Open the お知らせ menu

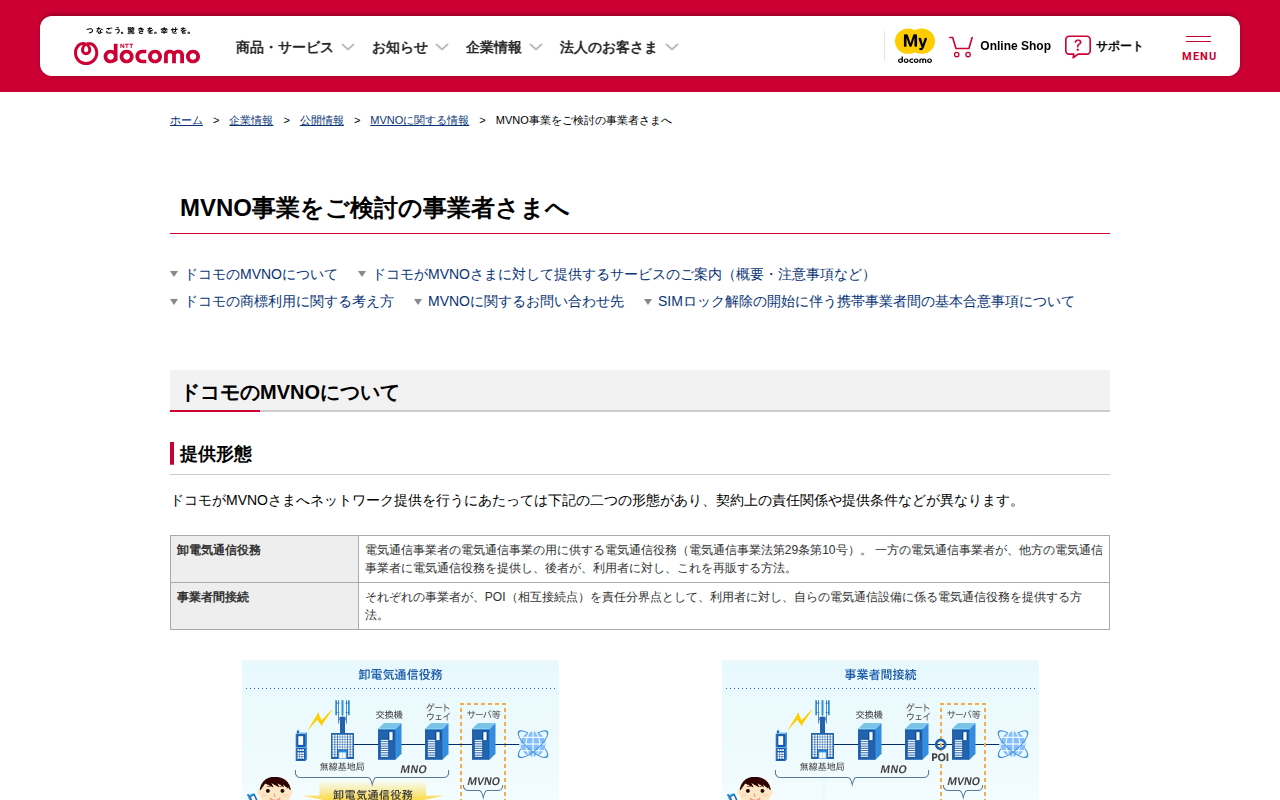[400, 47]
